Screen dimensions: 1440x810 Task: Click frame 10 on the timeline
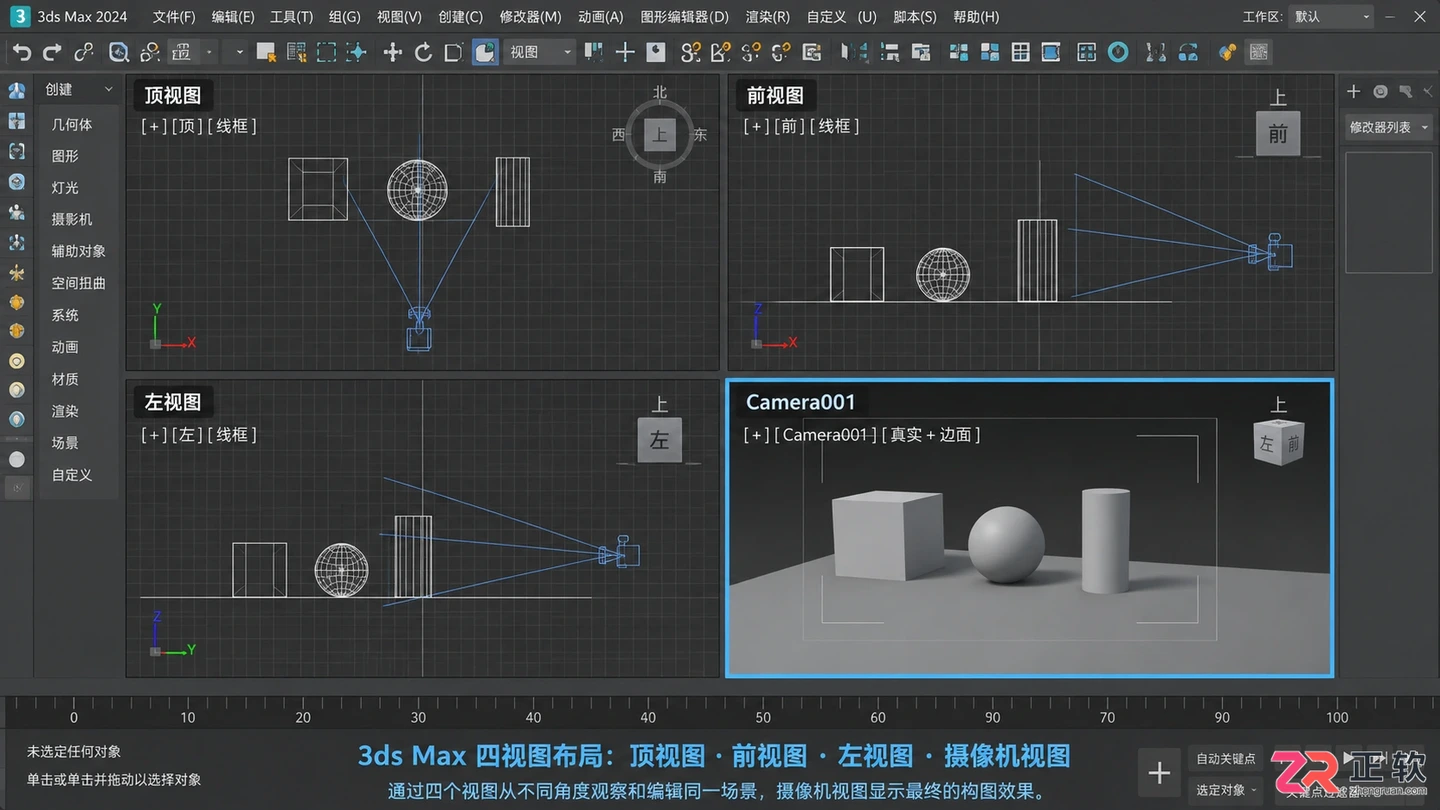[x=188, y=717]
